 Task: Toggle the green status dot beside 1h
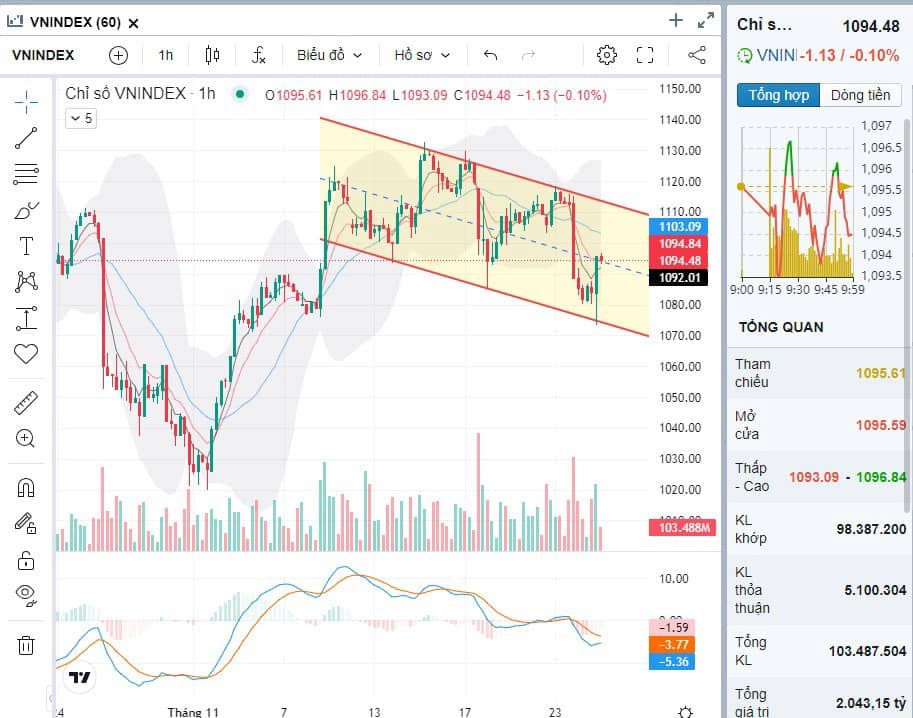pos(239,94)
